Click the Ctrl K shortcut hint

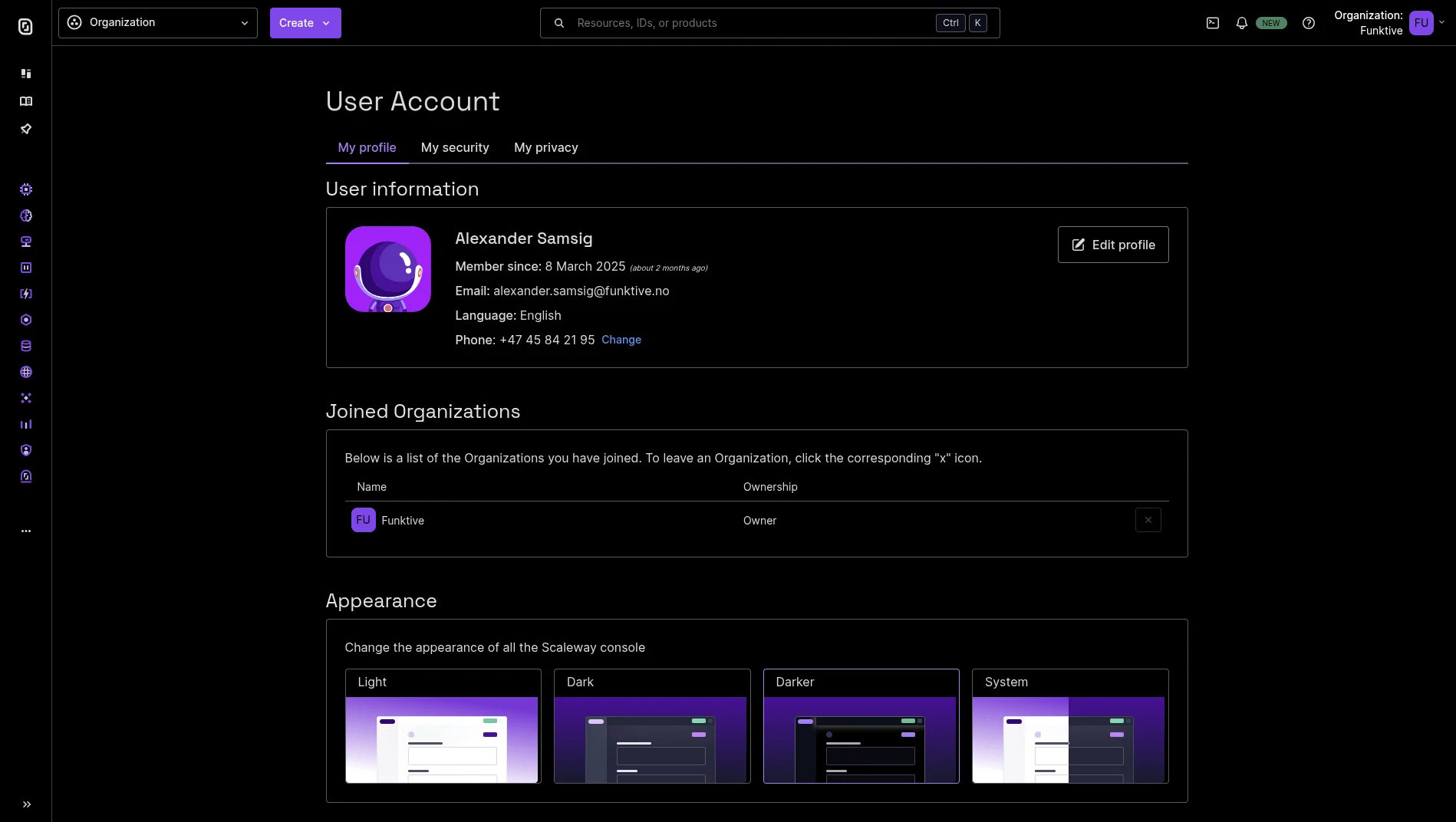[961, 23]
